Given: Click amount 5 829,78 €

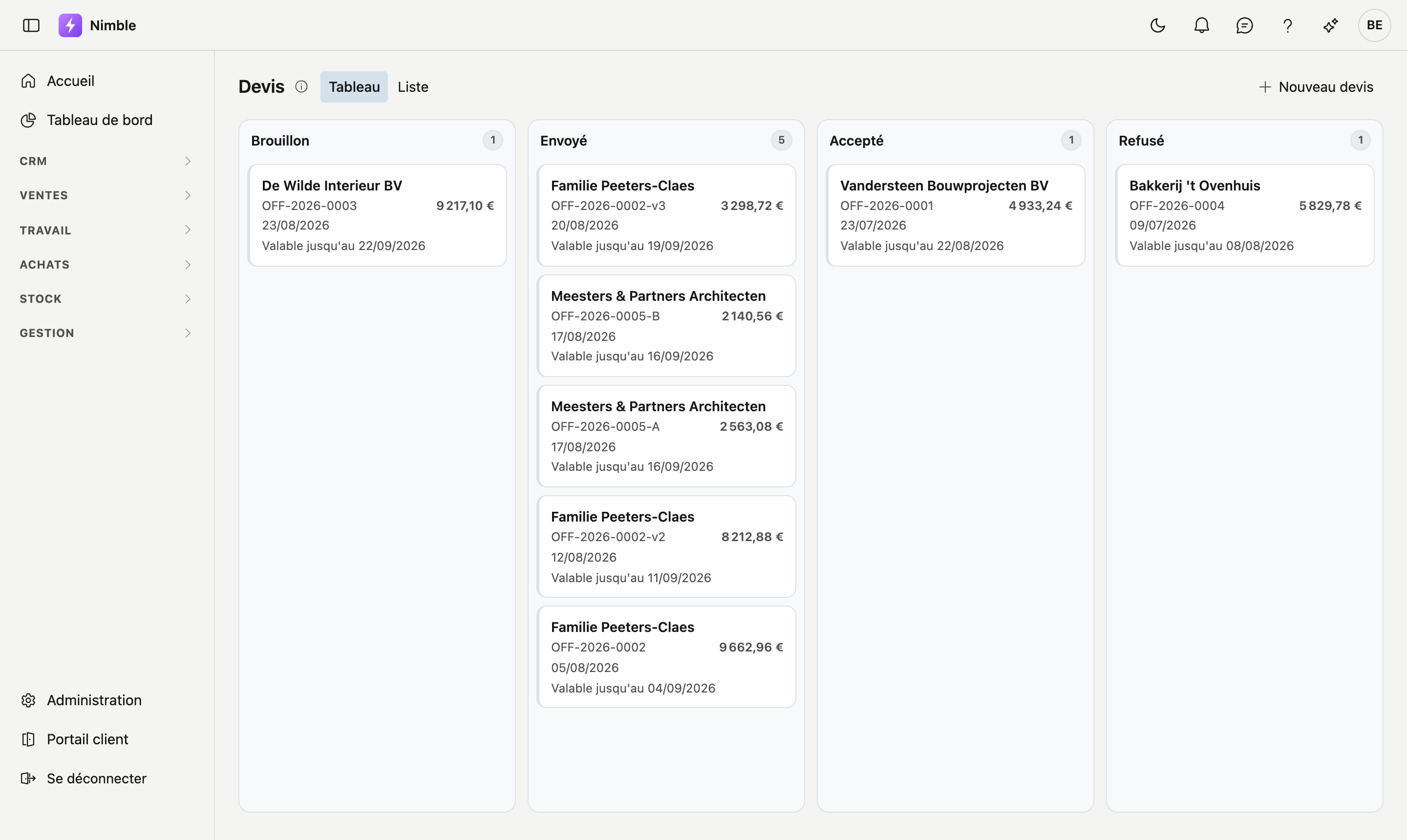Looking at the screenshot, I should pos(1331,206).
